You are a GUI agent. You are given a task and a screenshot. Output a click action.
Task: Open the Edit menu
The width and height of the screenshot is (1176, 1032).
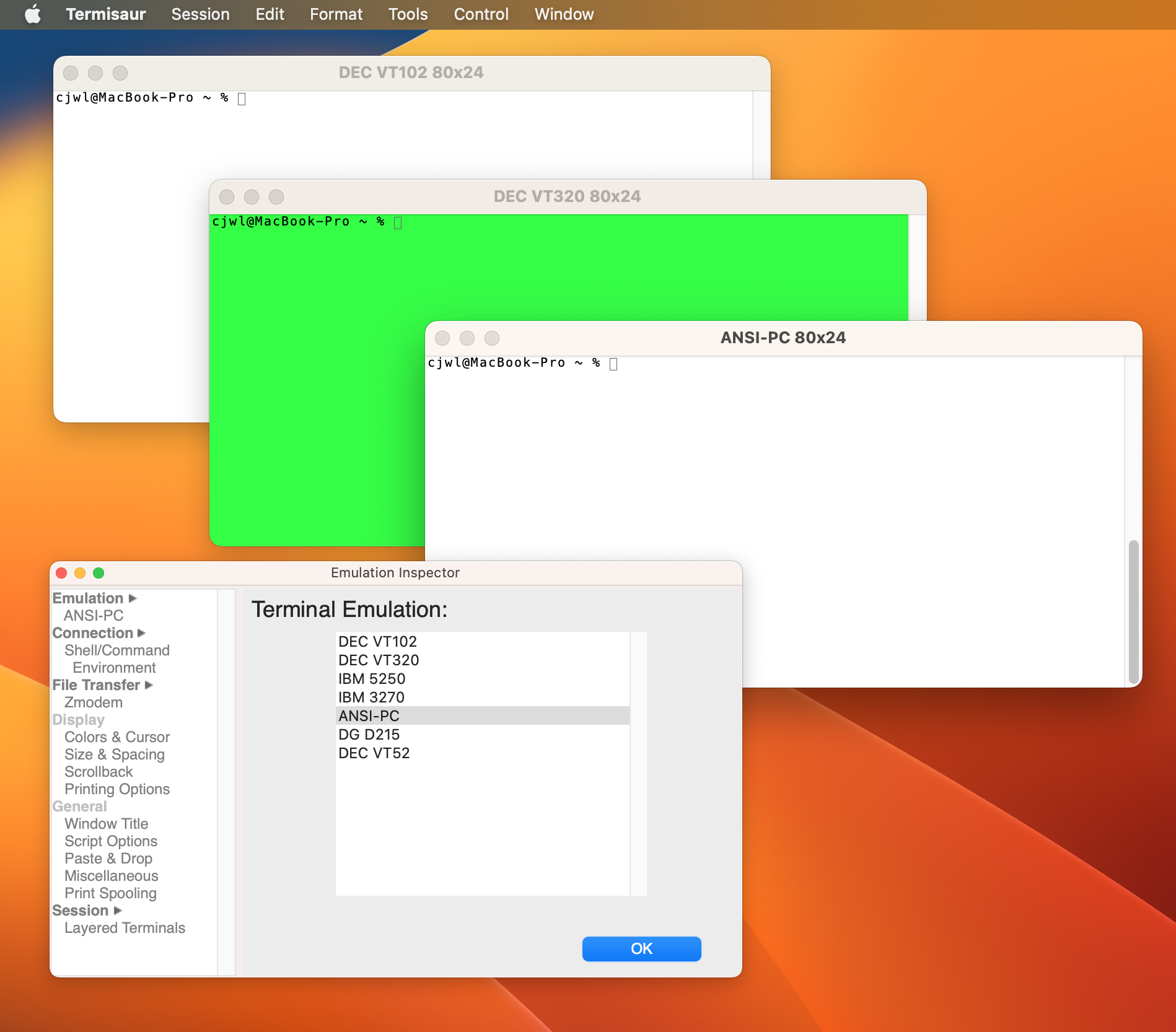(270, 14)
